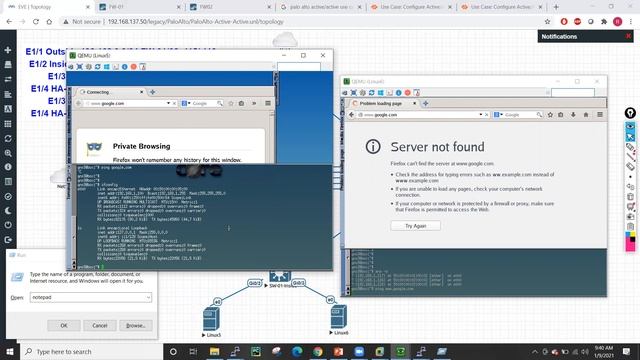Expand the Open combo box dropdown in Run dialog
640x360 pixels.
point(148,298)
